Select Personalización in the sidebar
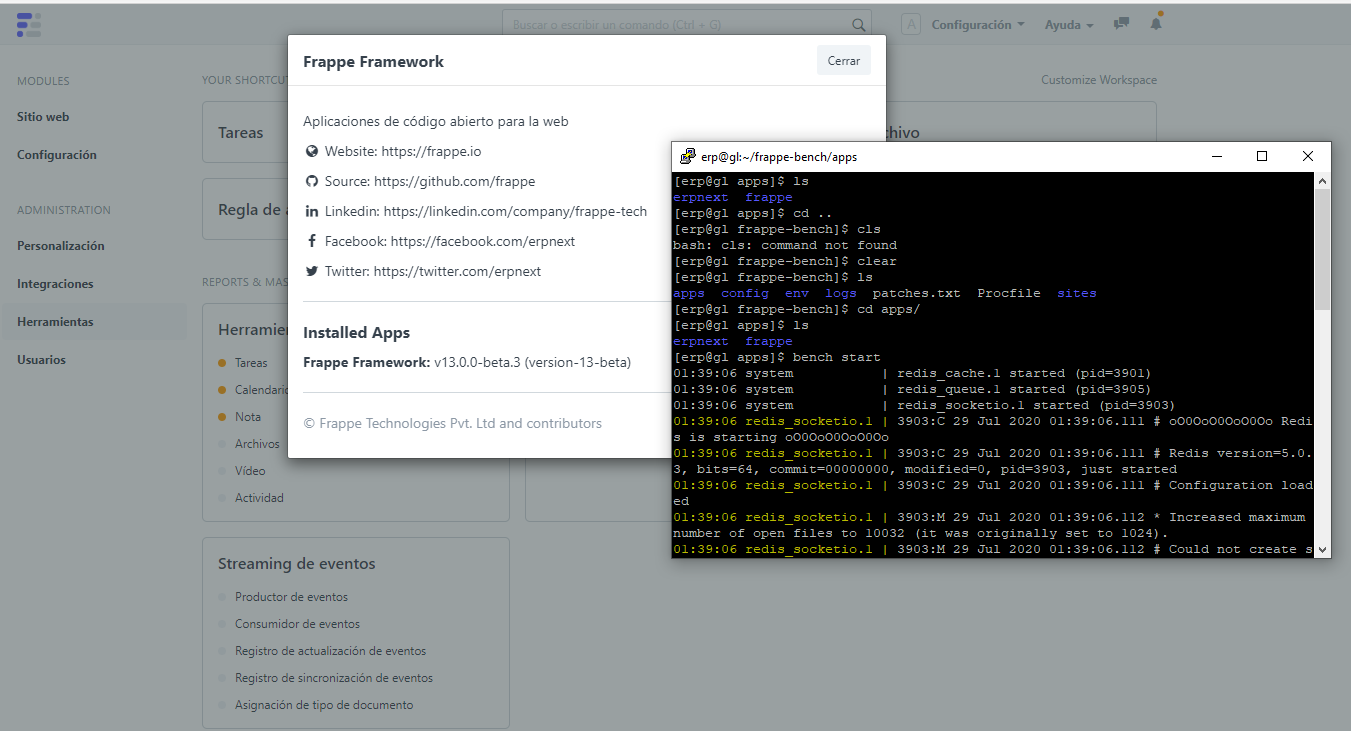Image resolution: width=1351 pixels, height=731 pixels. coord(61,246)
